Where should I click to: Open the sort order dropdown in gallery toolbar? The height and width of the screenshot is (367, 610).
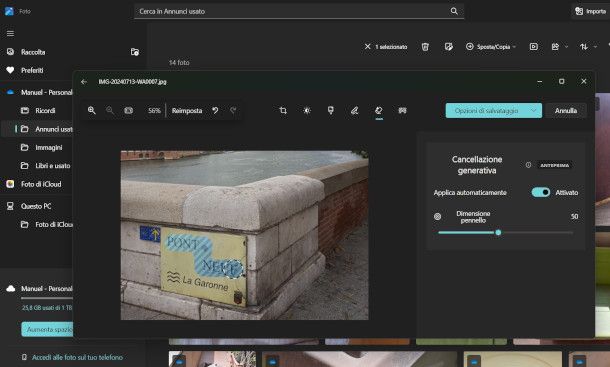tap(588, 47)
